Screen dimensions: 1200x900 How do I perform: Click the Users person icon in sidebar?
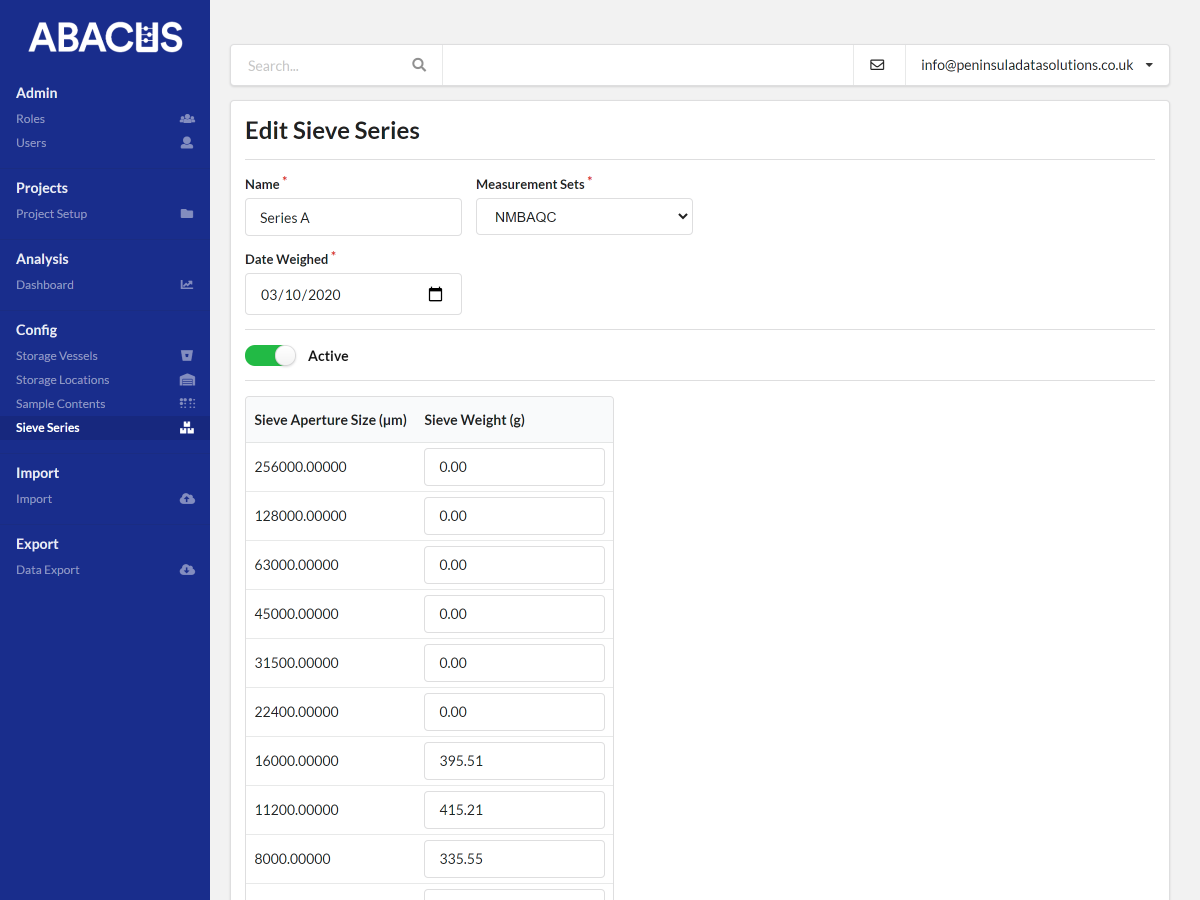click(187, 143)
